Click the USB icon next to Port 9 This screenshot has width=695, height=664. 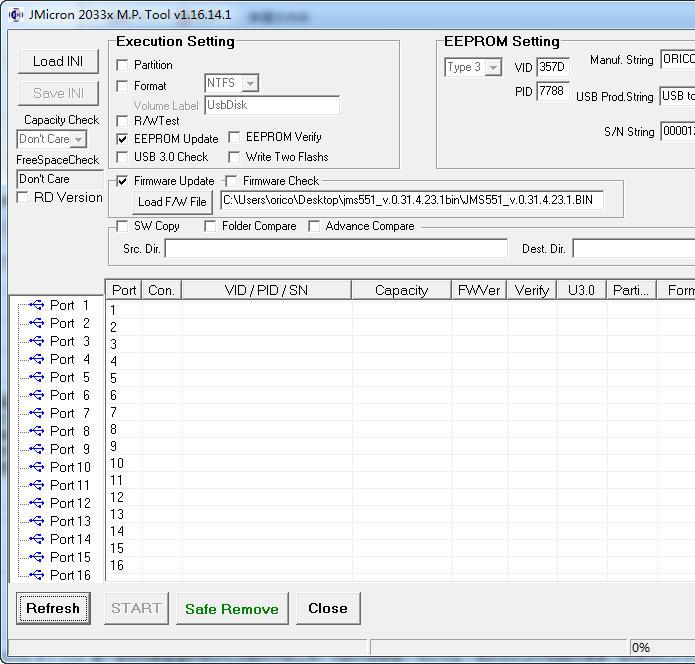pos(37,449)
